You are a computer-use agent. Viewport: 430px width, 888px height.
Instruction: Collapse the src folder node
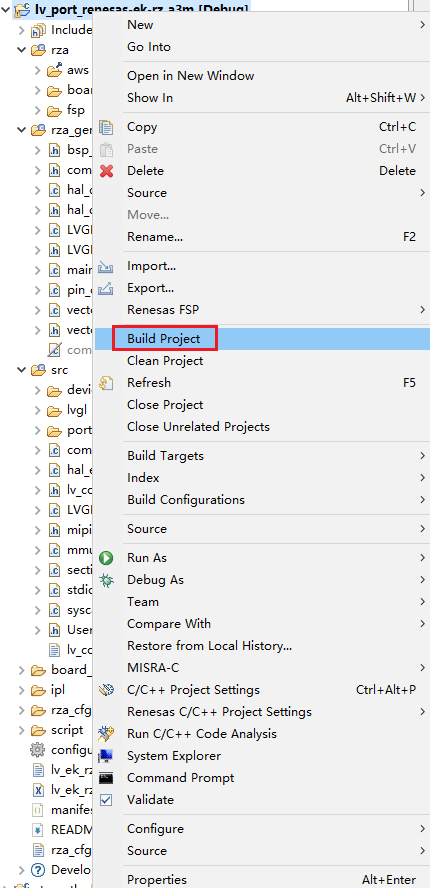click(x=22, y=370)
